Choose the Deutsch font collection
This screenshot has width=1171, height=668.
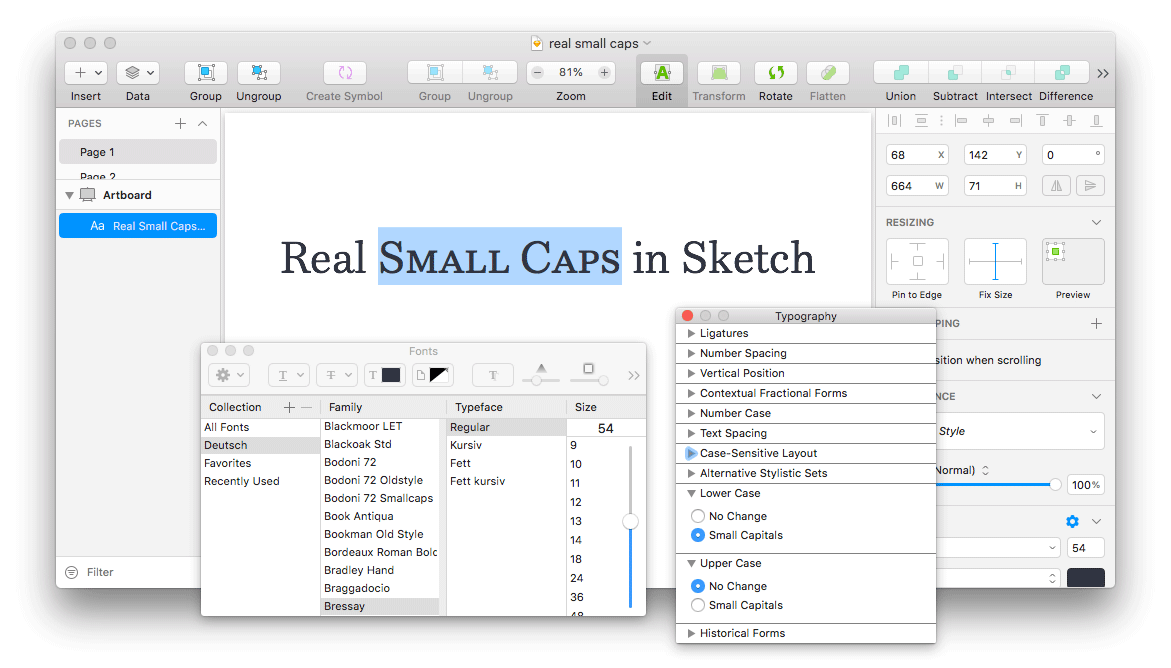(260, 445)
